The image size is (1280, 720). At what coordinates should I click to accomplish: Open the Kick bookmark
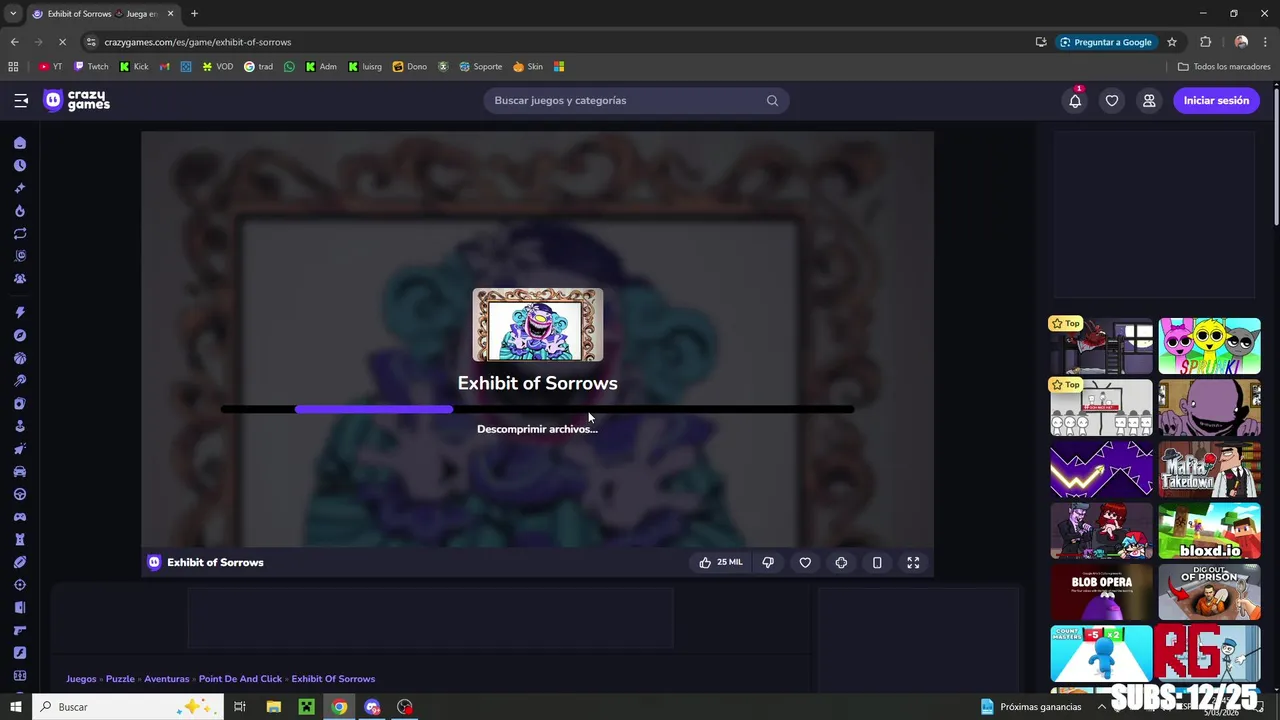(134, 67)
